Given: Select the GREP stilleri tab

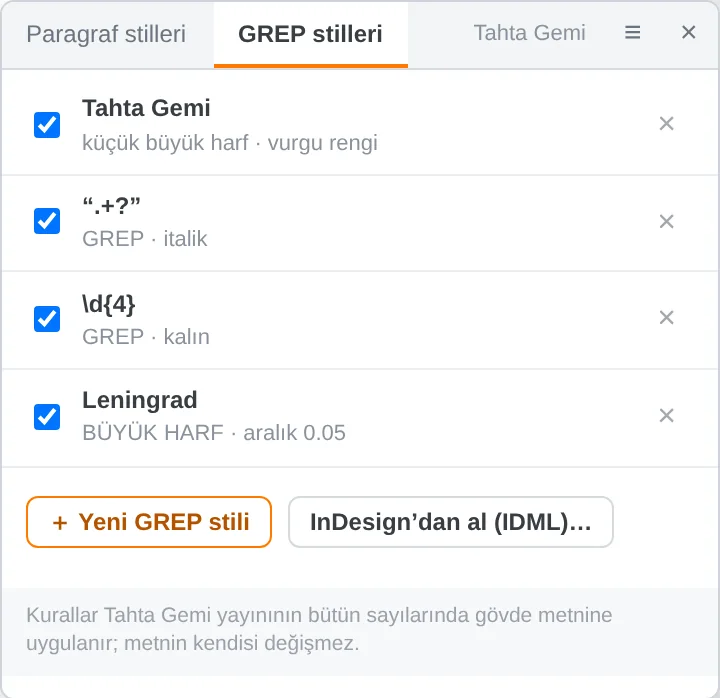Looking at the screenshot, I should point(310,34).
